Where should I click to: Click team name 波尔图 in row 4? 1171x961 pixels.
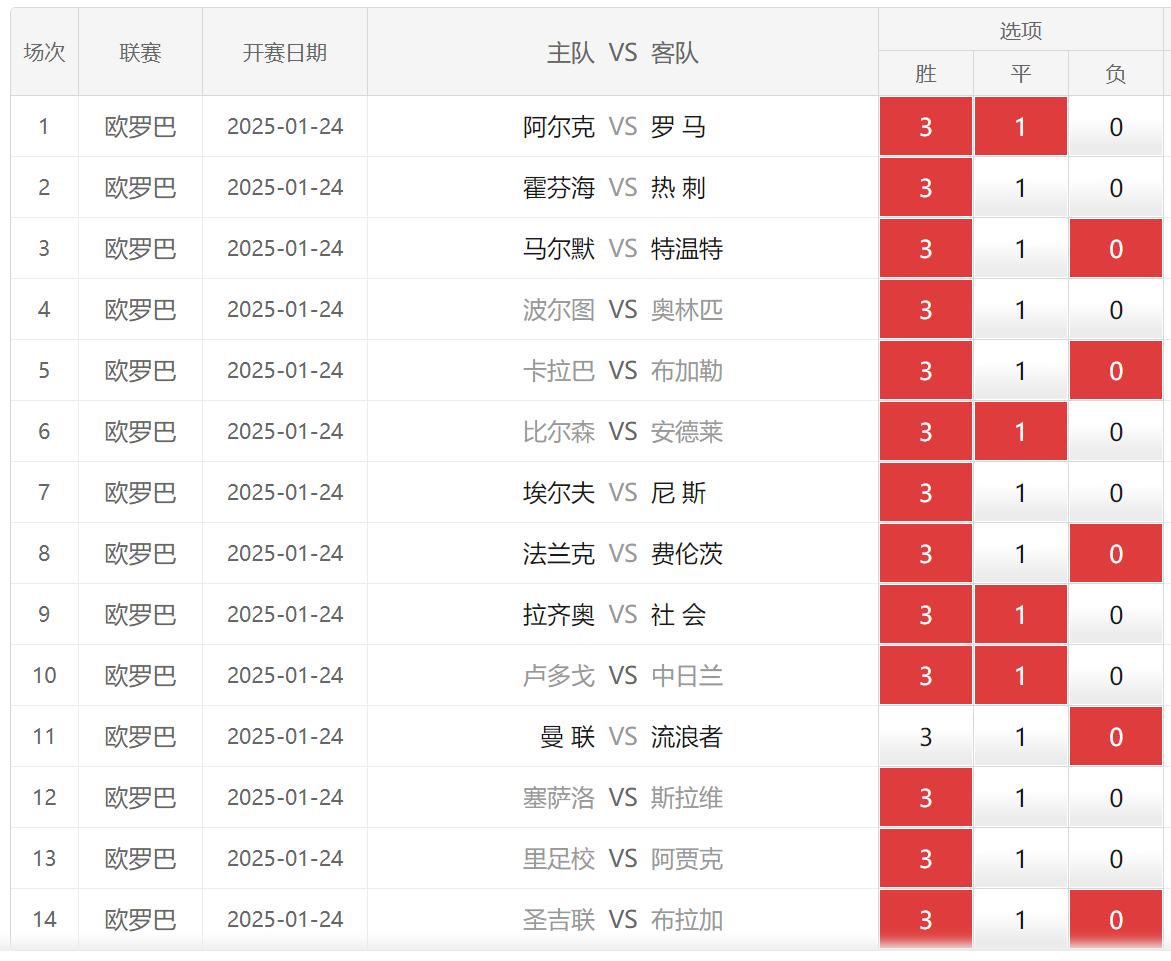[x=559, y=310]
